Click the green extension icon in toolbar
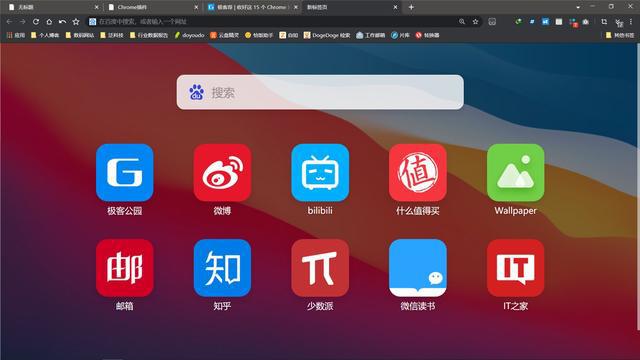Viewport: 640px width, 360px height. (518, 22)
